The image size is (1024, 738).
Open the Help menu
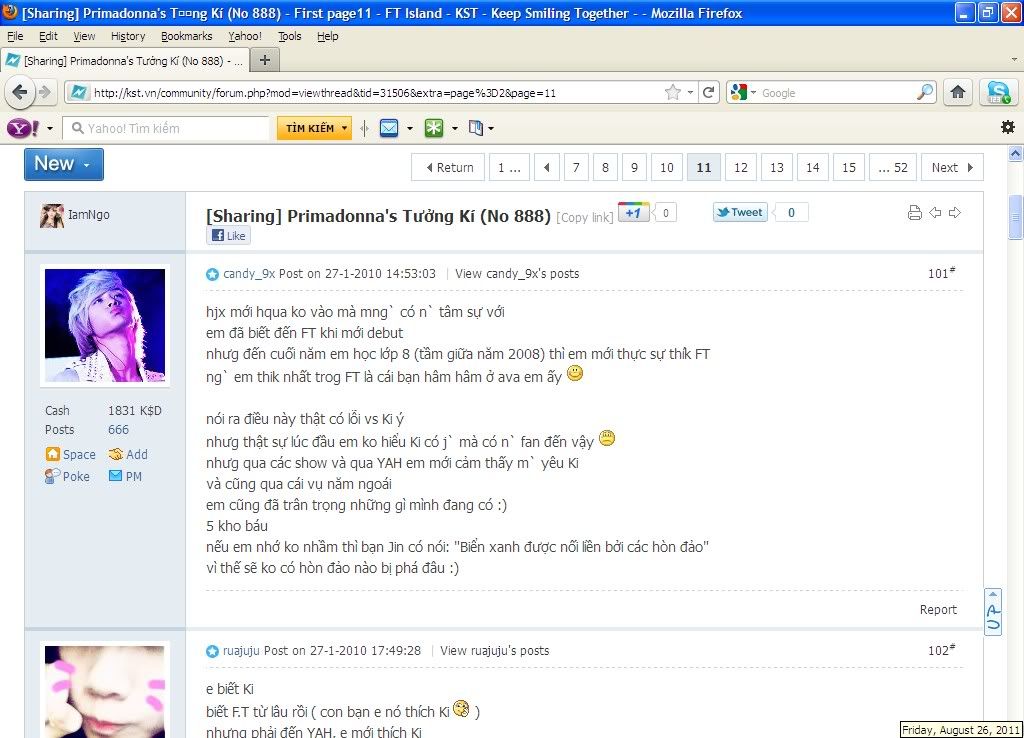pos(328,36)
